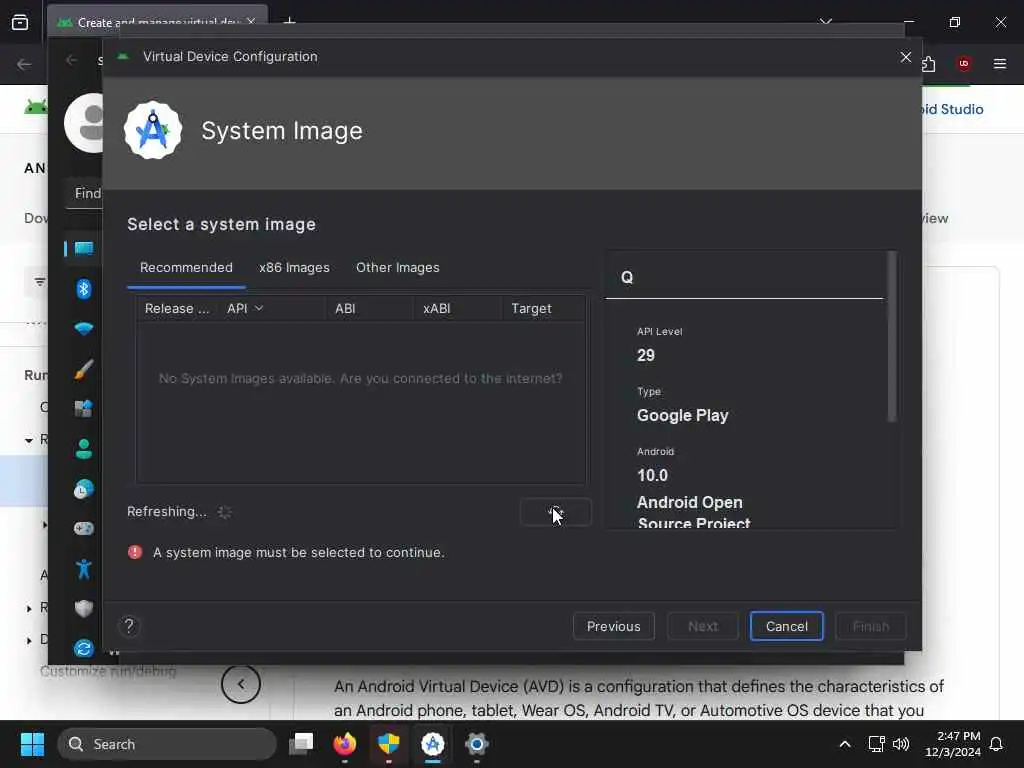
Task: Open notifications bell icon
Action: point(996,744)
